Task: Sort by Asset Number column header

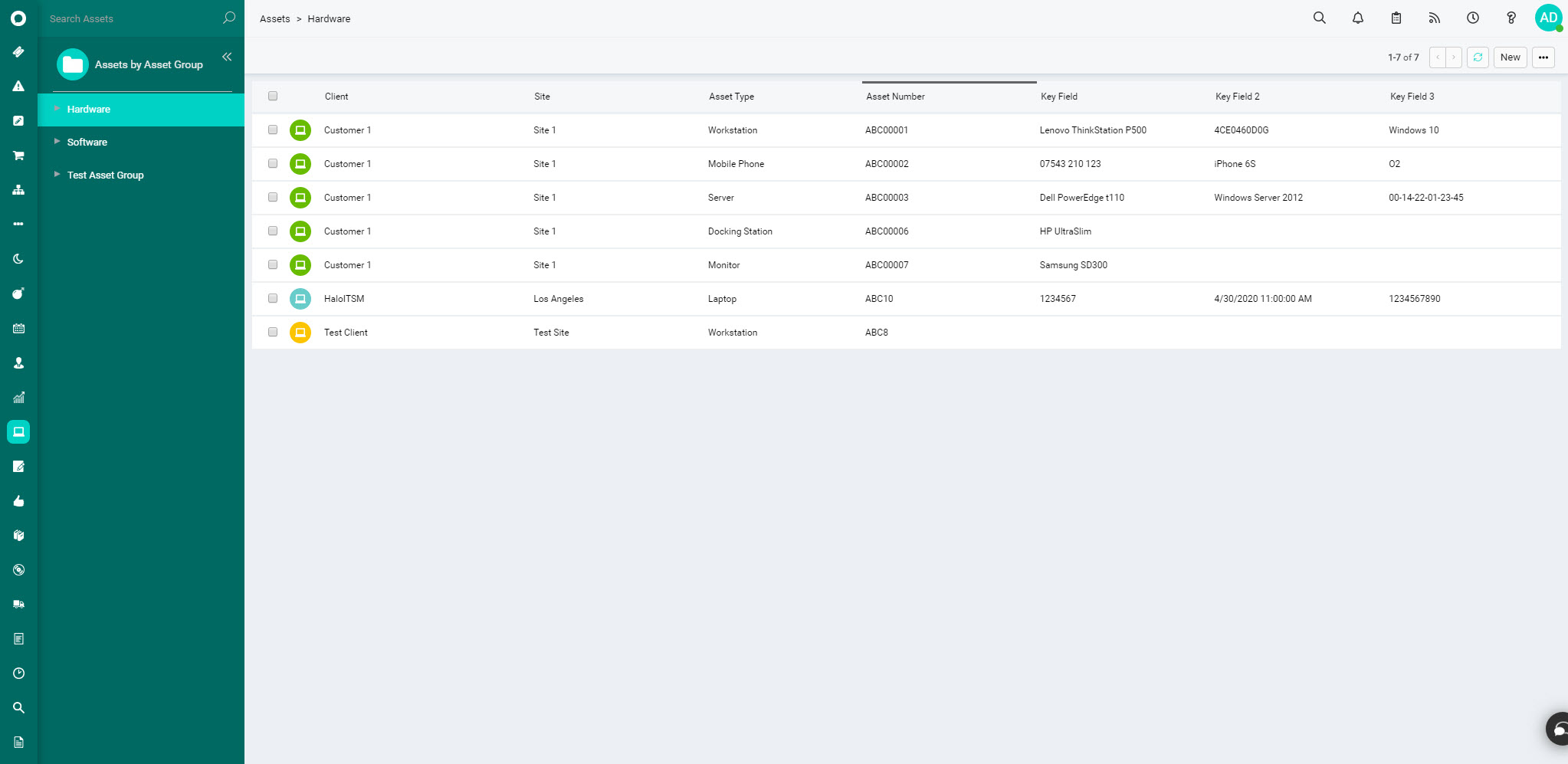Action: [895, 97]
